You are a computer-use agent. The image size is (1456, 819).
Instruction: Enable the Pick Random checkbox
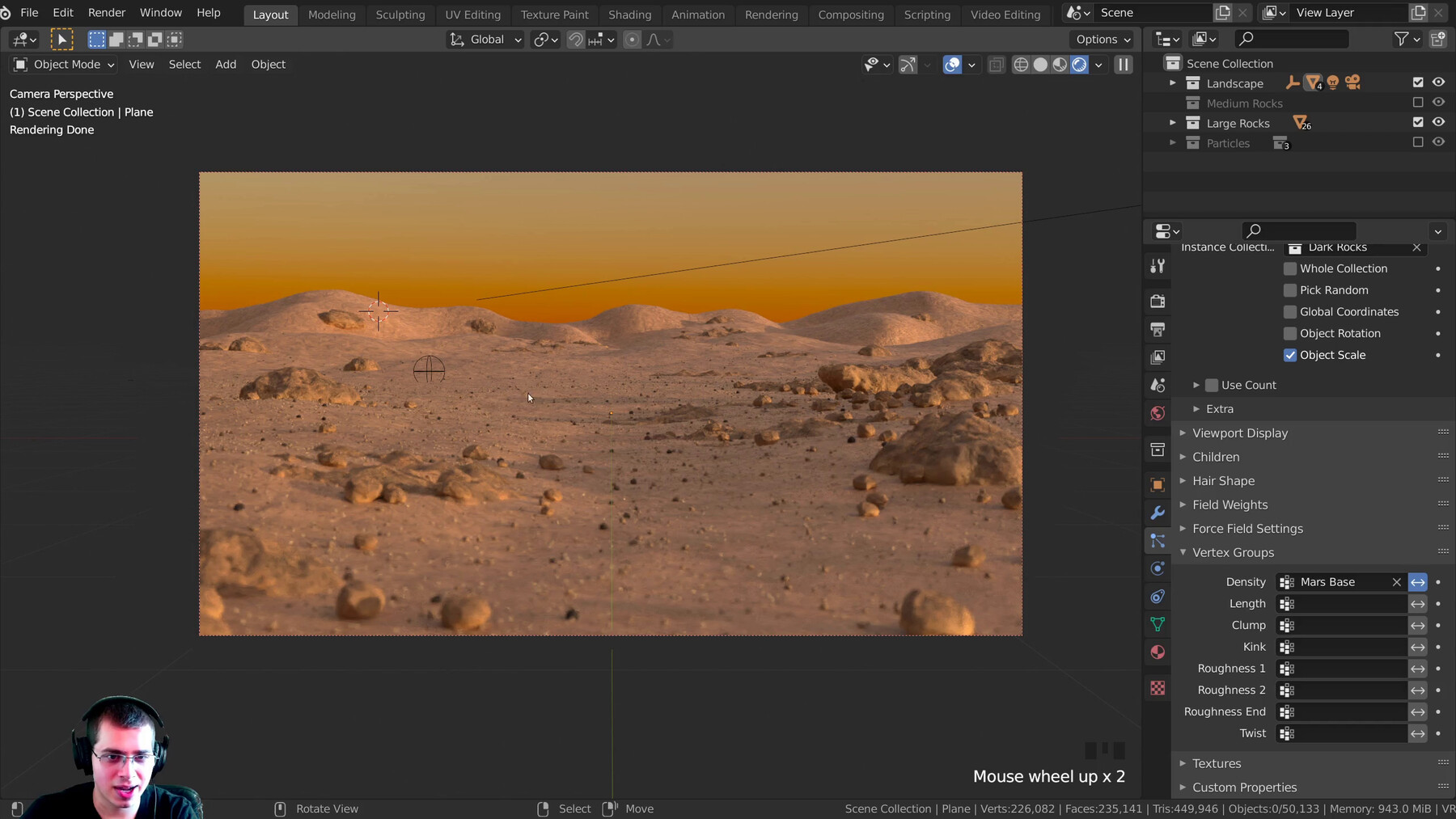tap(1290, 290)
